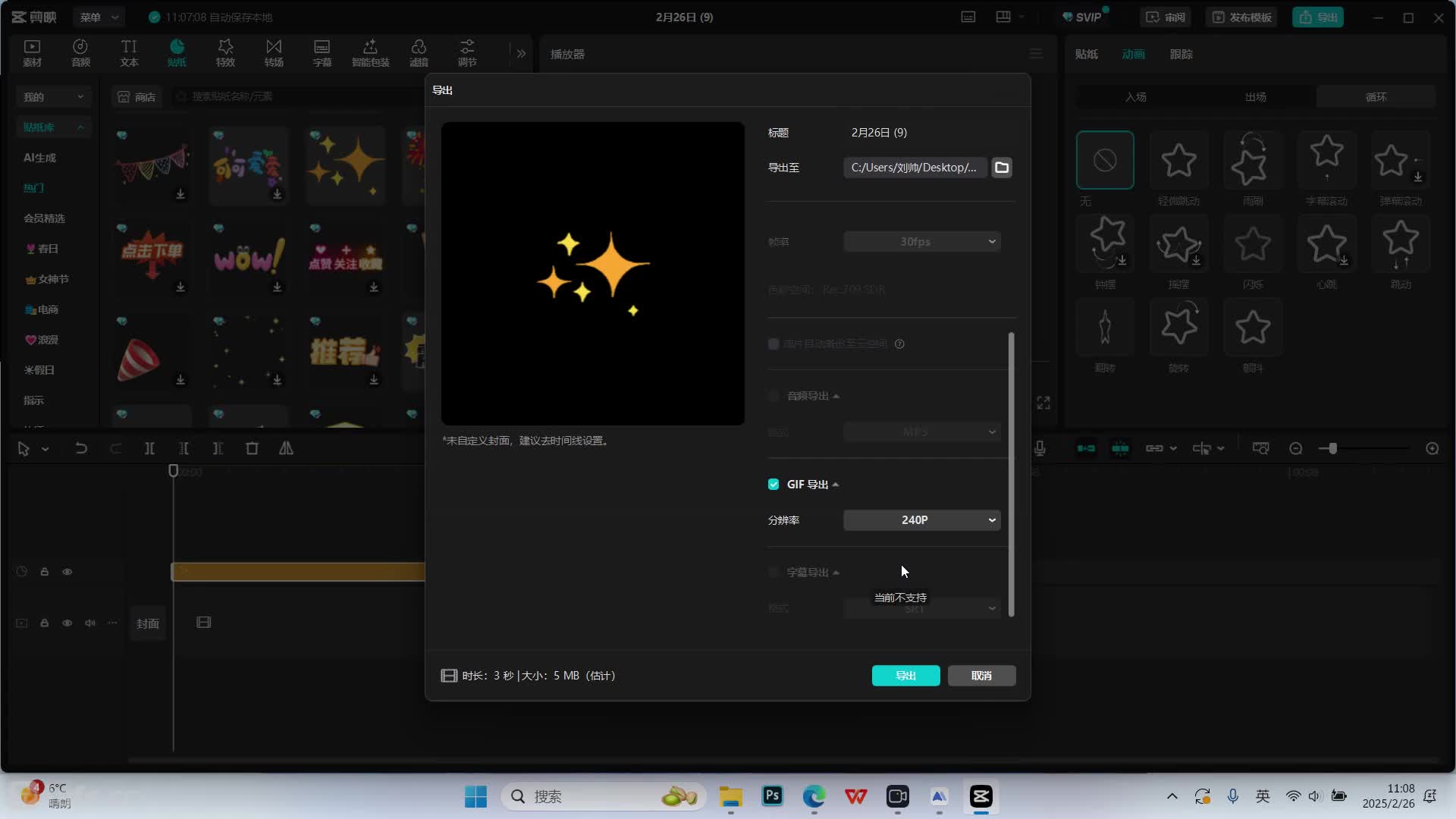
Task: Collapse the 贴纸库 expander
Action: point(80,127)
